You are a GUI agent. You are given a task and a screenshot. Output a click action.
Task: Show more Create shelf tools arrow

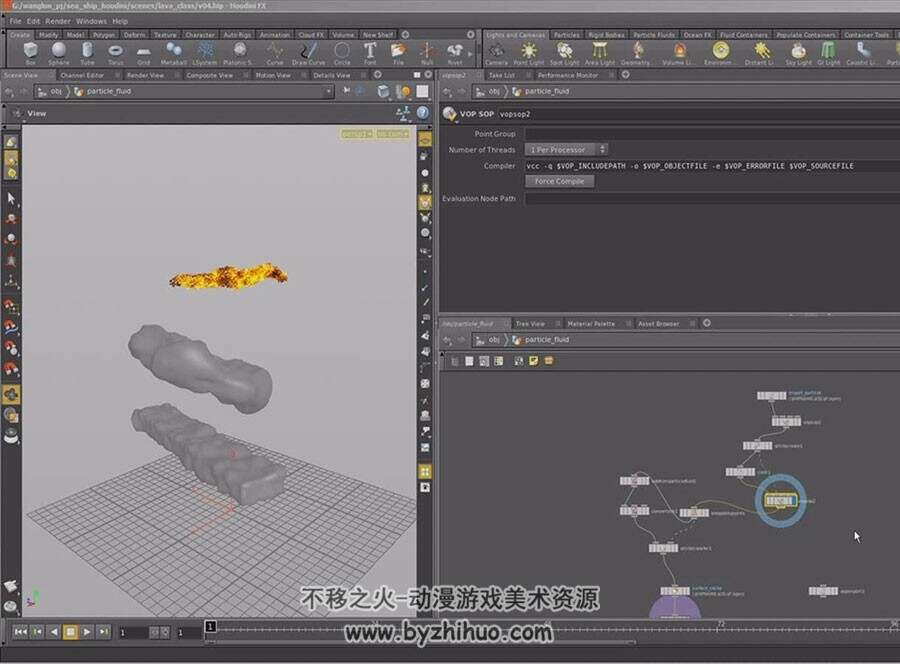tap(471, 54)
